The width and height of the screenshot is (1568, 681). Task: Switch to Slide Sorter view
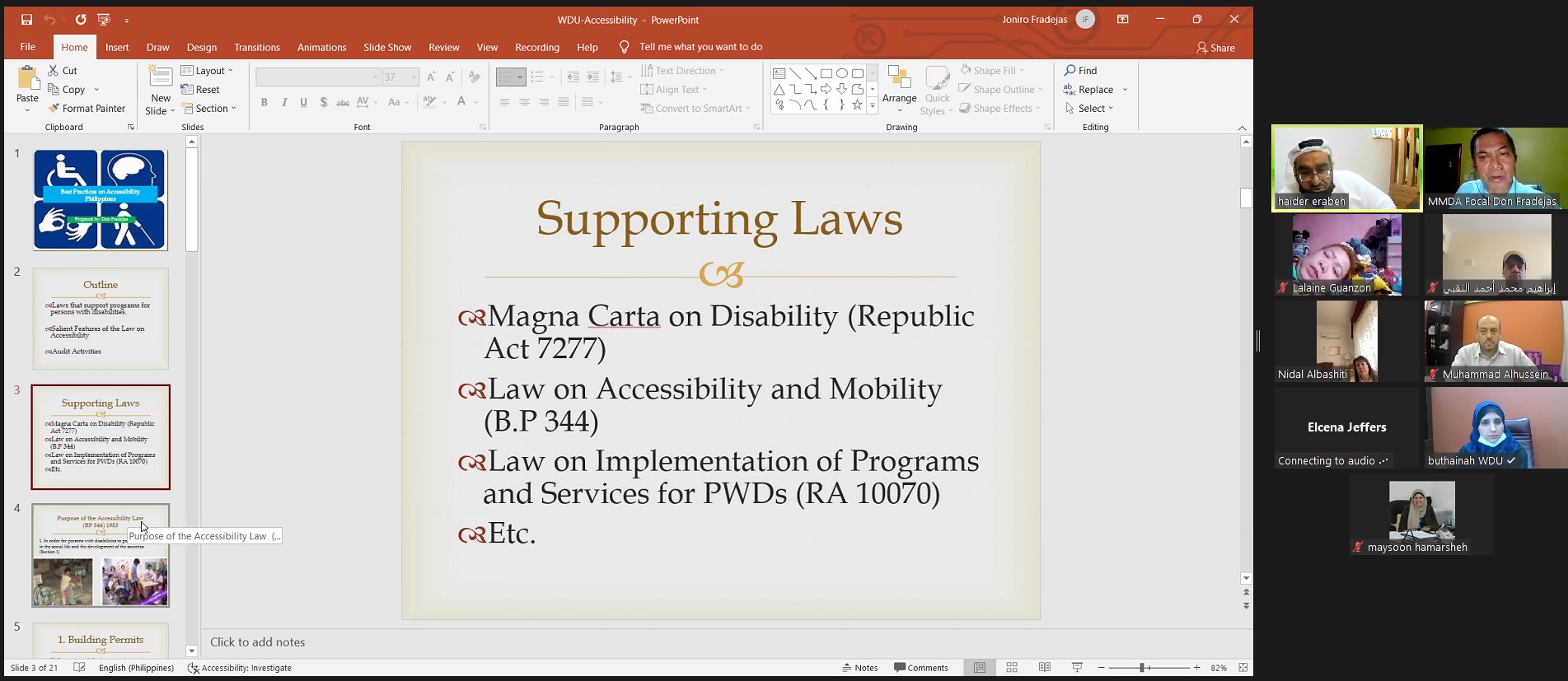[x=1012, y=668]
